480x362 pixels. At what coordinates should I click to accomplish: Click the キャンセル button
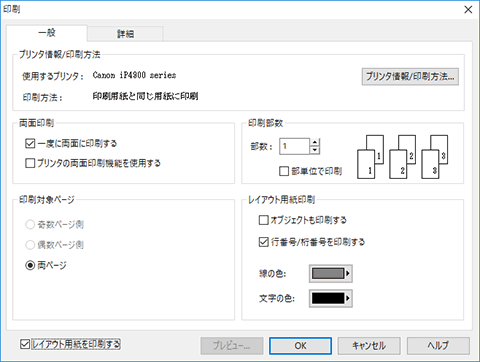click(369, 346)
